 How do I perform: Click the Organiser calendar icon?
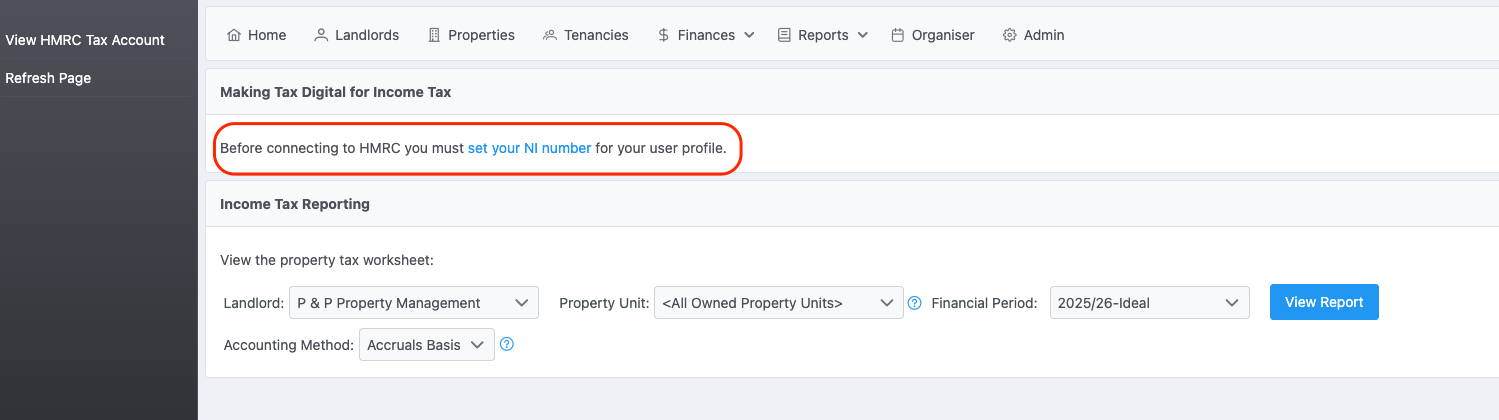pos(898,35)
